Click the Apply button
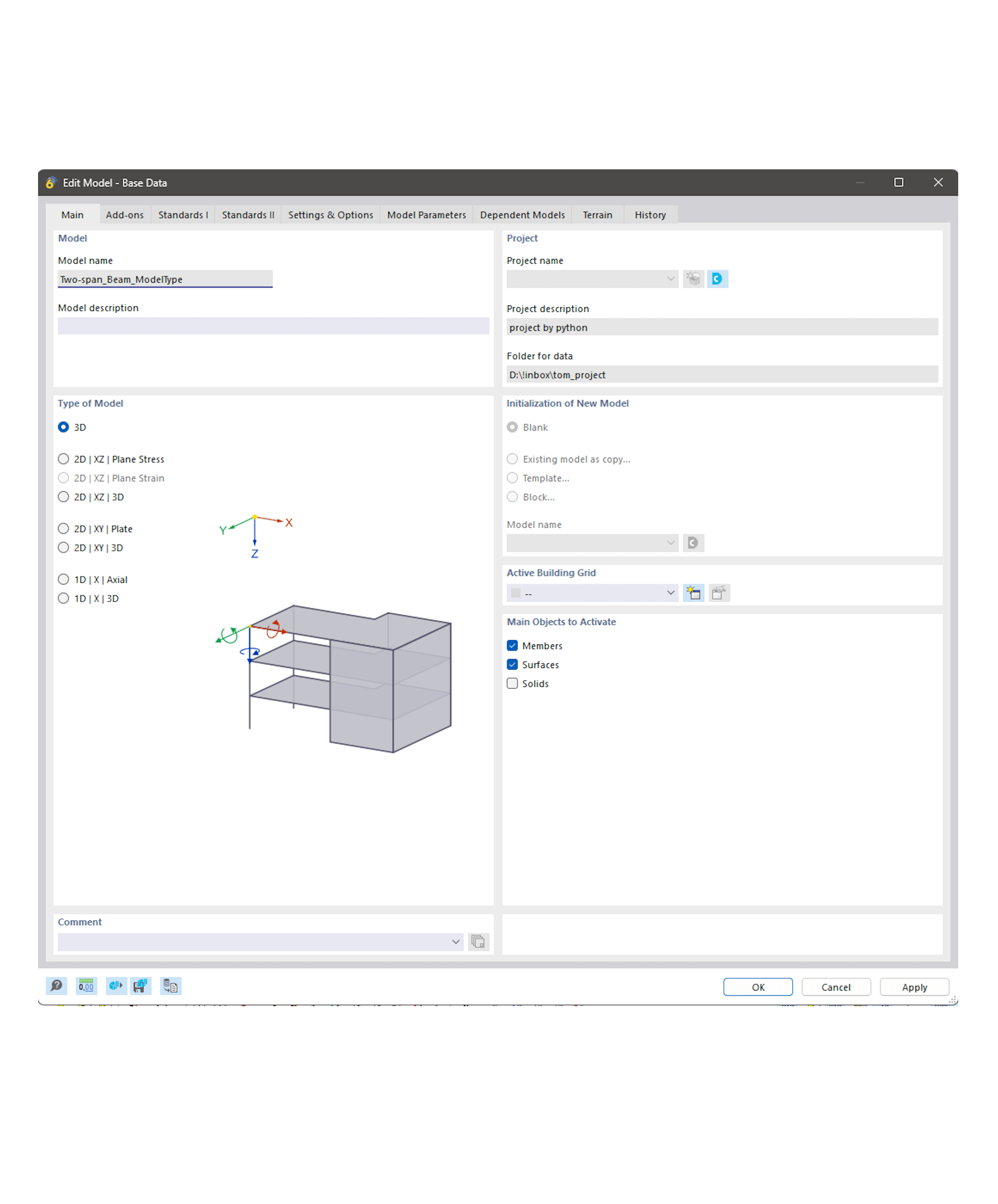Viewport: 998px width, 1204px height. [914, 987]
